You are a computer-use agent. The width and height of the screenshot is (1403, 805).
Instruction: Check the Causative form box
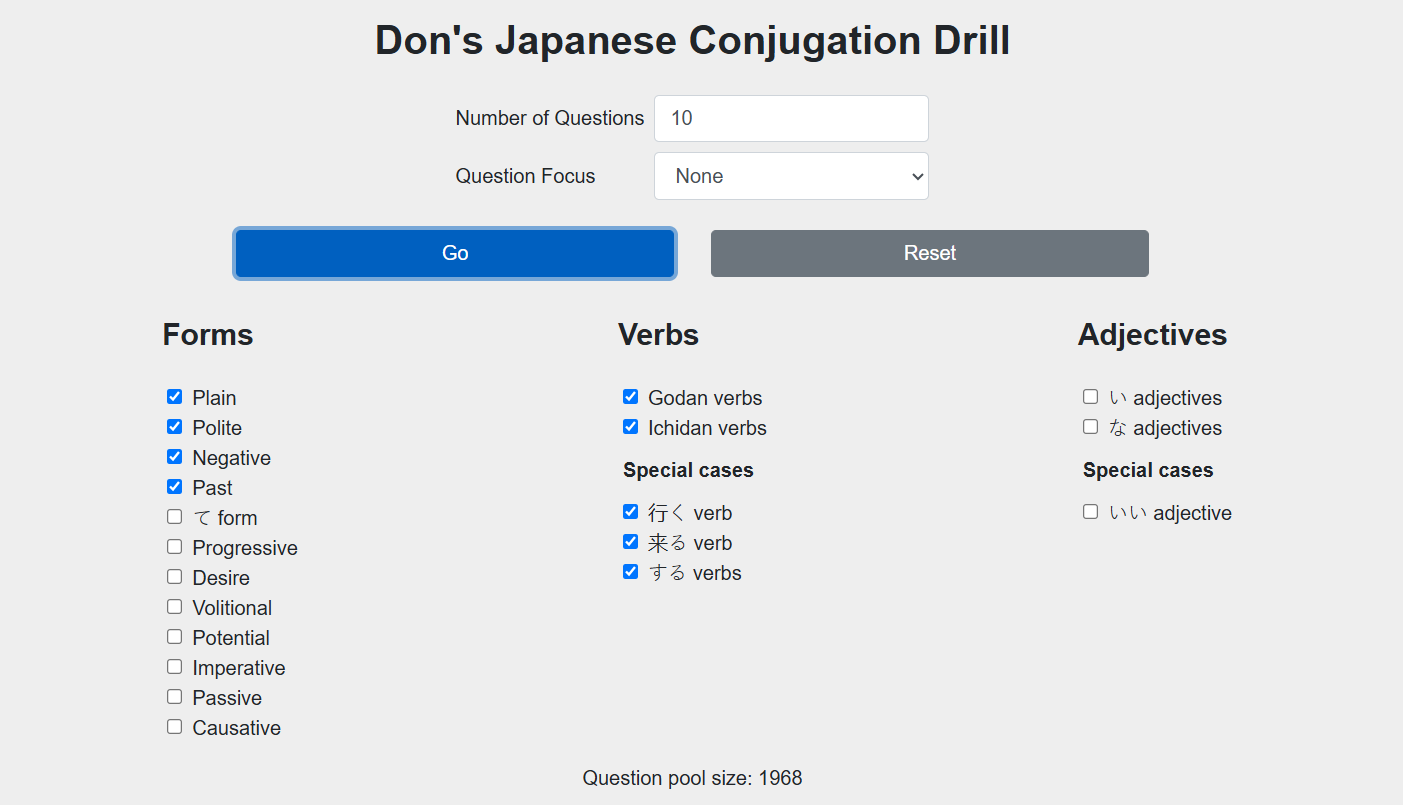coord(174,726)
